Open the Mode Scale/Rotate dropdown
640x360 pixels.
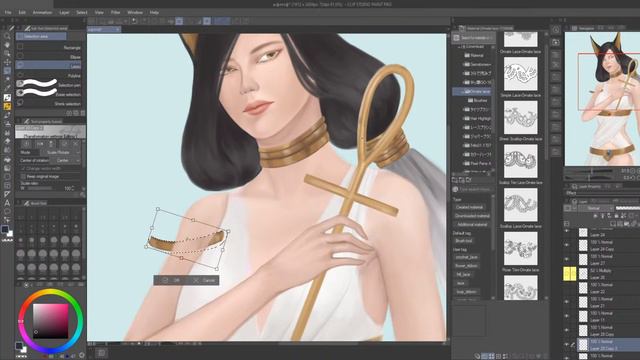(x=60, y=152)
